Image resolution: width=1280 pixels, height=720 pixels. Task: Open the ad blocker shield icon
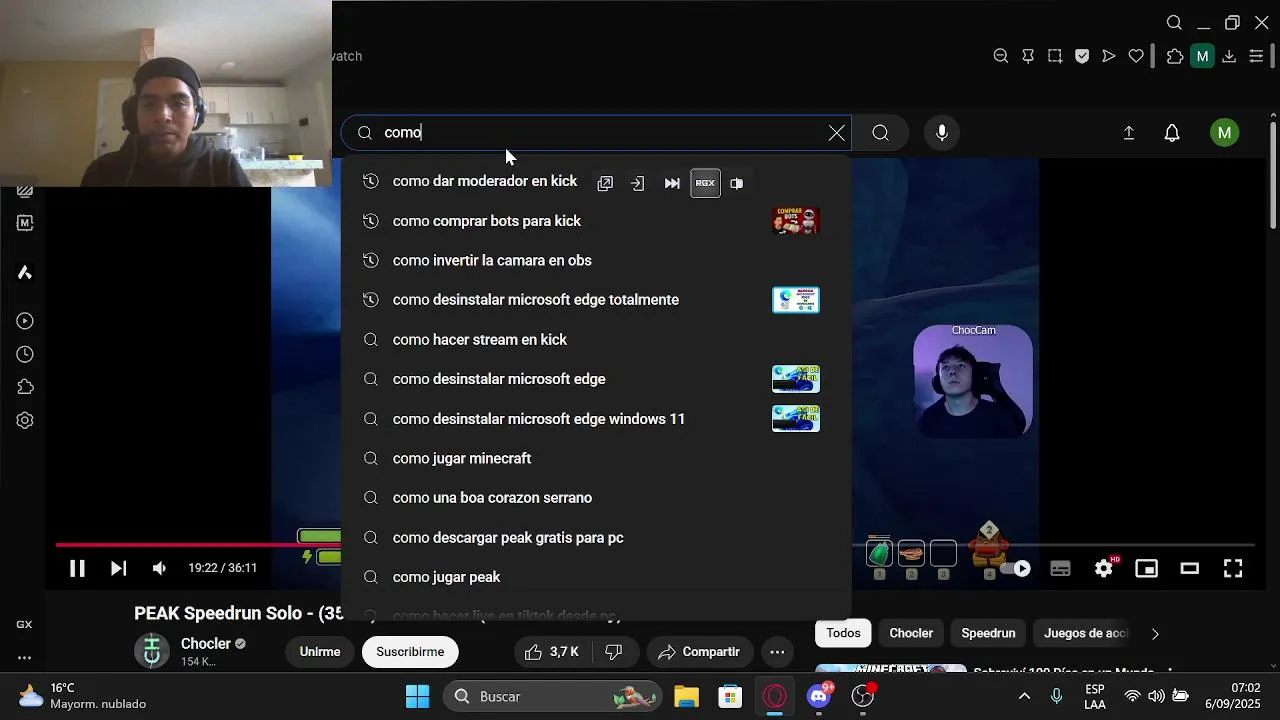pyautogui.click(x=1082, y=56)
